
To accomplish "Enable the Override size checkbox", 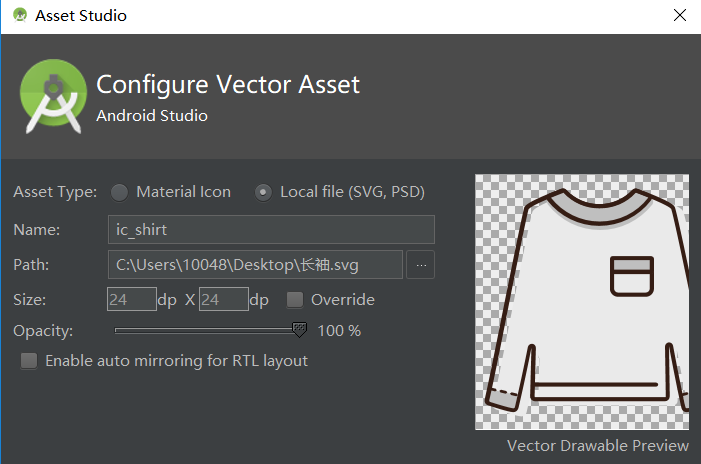I will (295, 299).
